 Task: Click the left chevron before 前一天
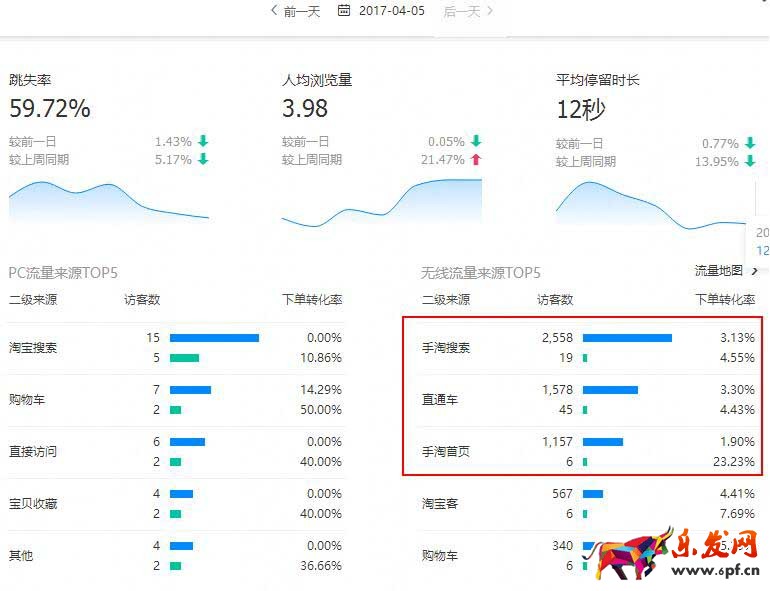coord(274,11)
